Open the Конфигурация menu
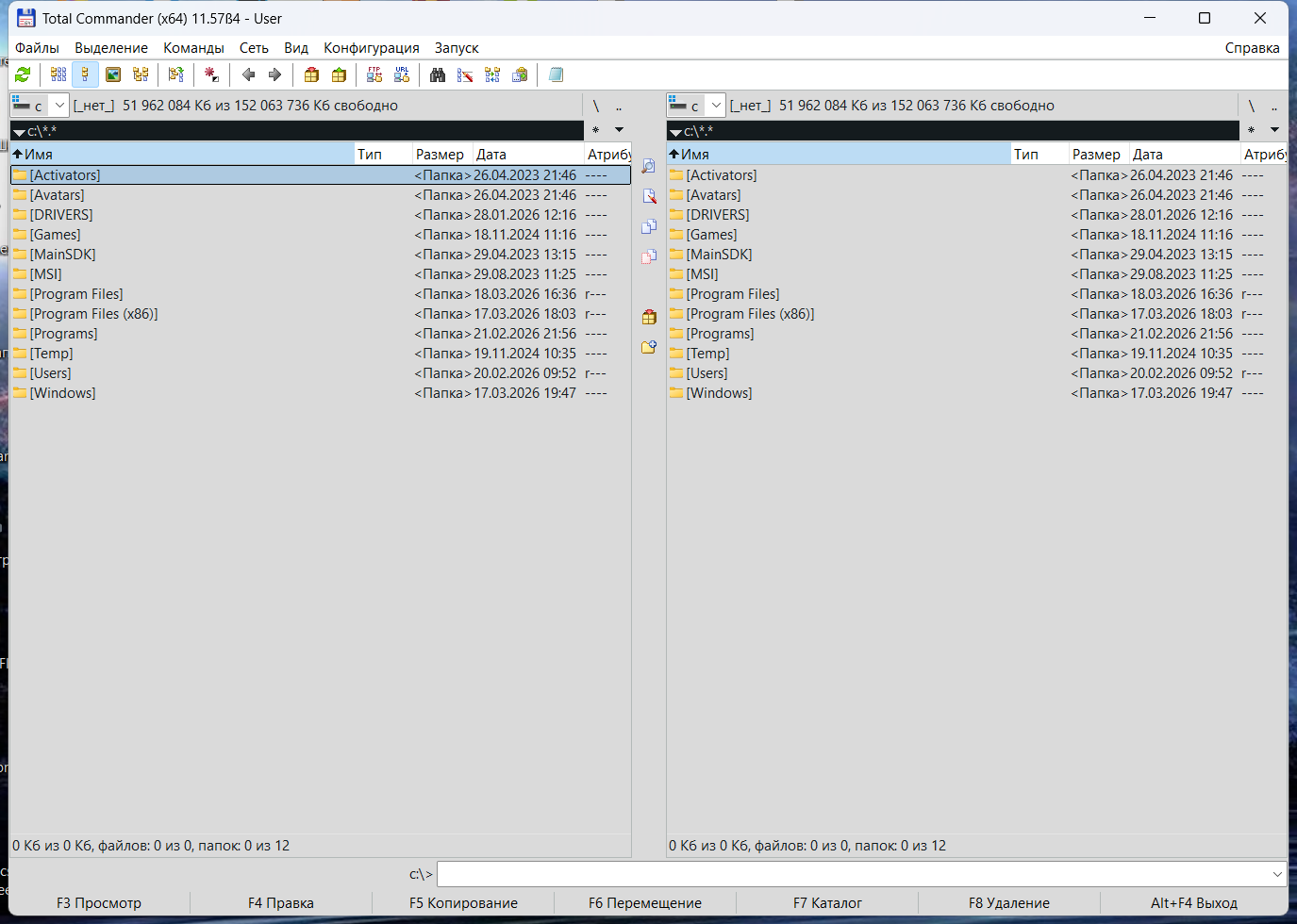 (x=371, y=48)
